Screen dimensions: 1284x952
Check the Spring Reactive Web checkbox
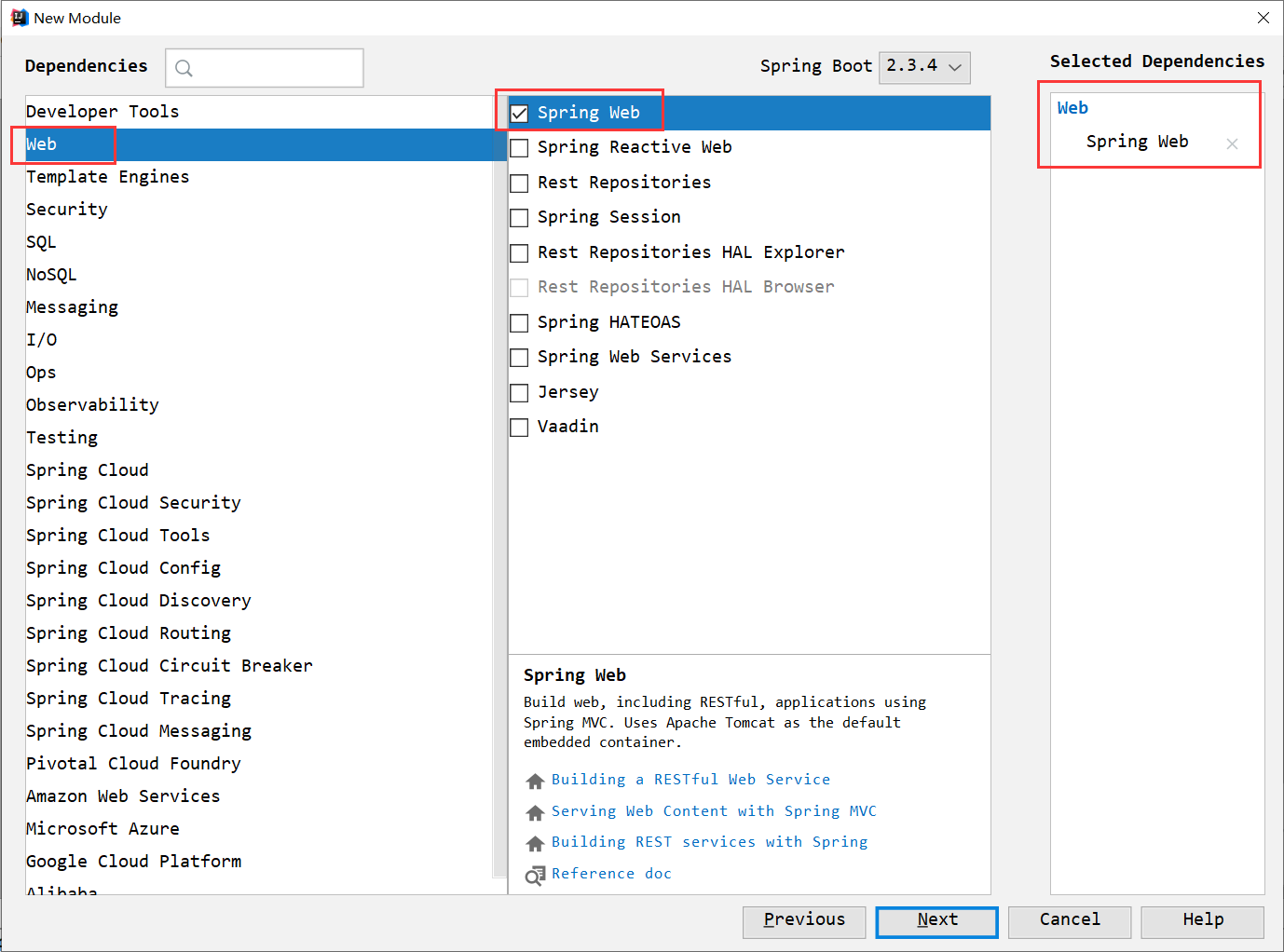(519, 148)
